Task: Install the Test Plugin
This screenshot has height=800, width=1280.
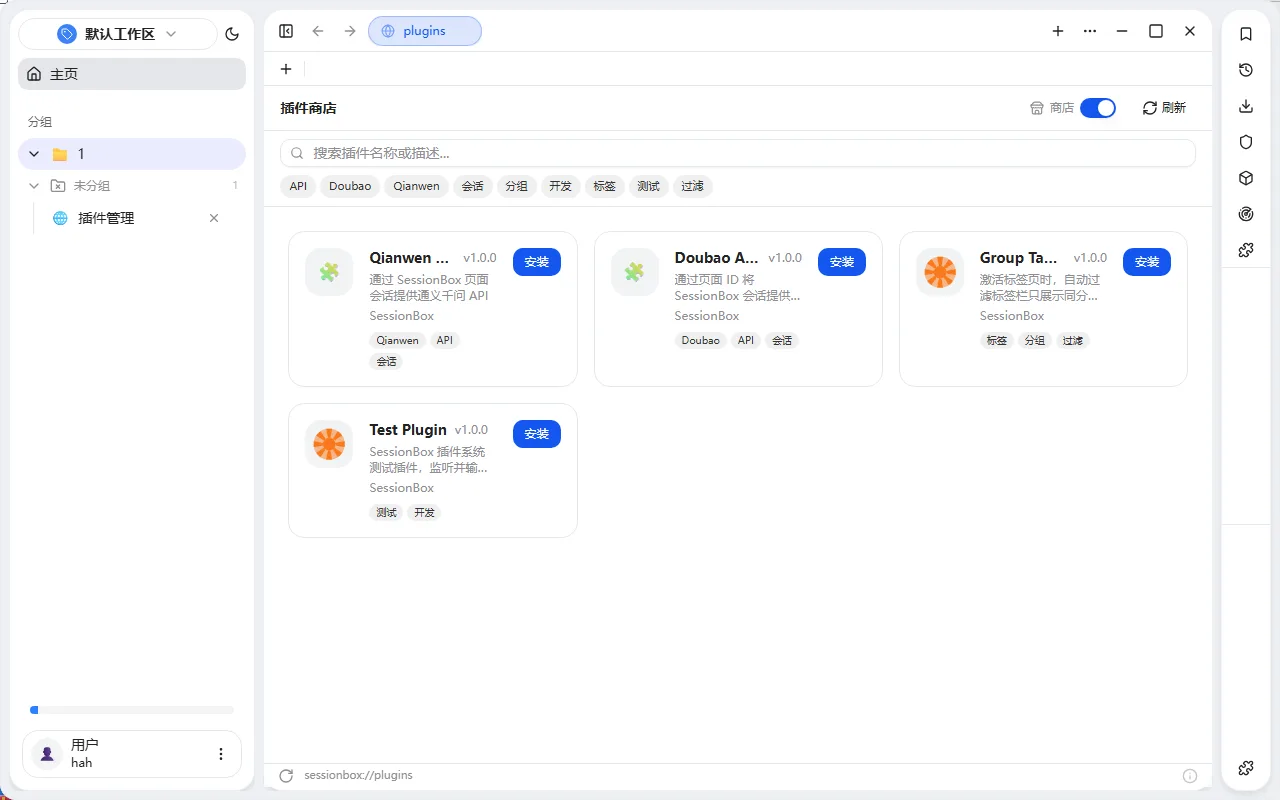Action: click(x=537, y=434)
